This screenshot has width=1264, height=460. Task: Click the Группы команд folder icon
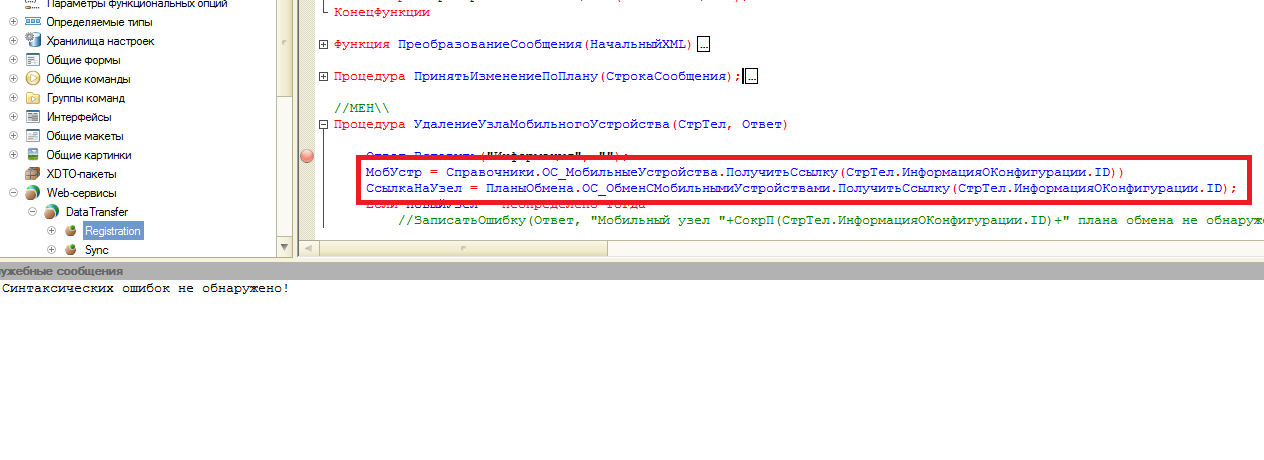(33, 98)
